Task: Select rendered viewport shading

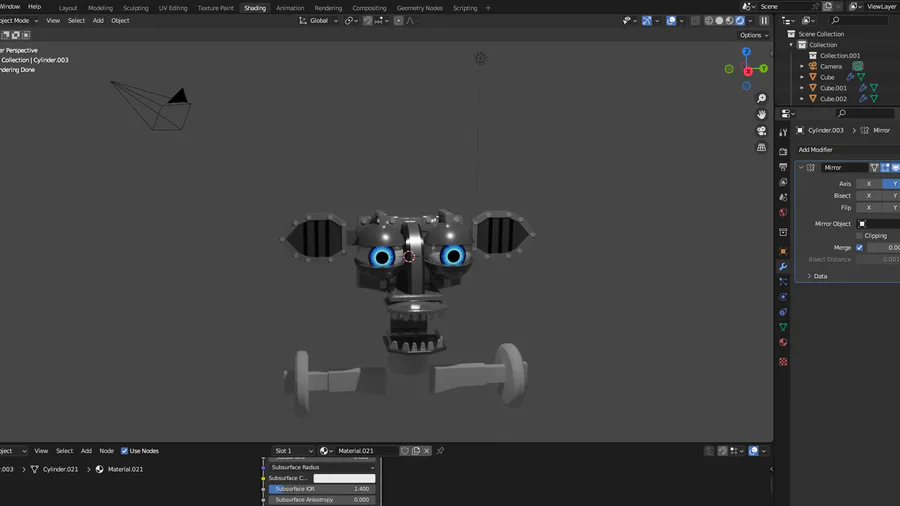Action: 740,21
